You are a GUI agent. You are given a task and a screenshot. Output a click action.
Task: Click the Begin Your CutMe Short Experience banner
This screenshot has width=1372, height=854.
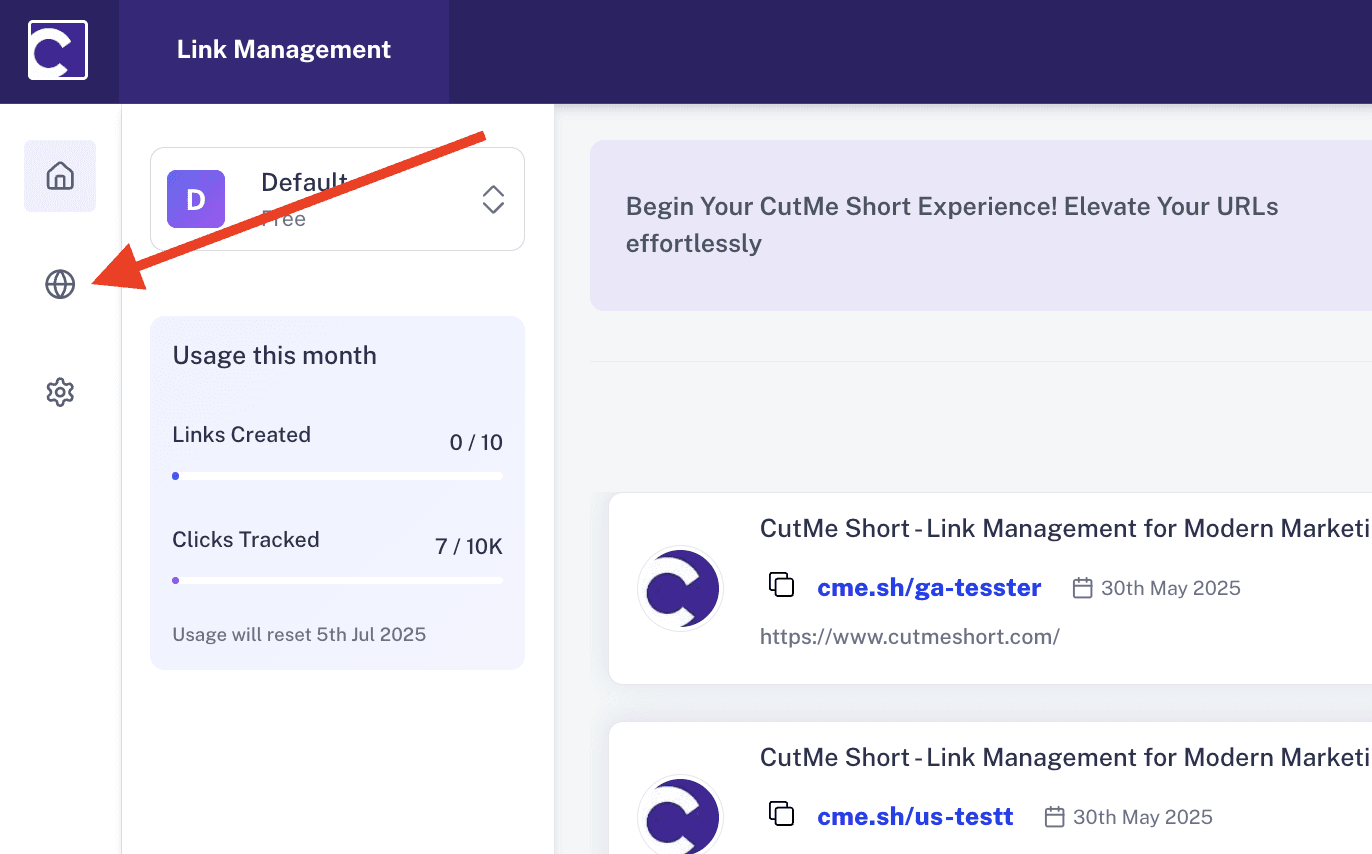click(981, 225)
